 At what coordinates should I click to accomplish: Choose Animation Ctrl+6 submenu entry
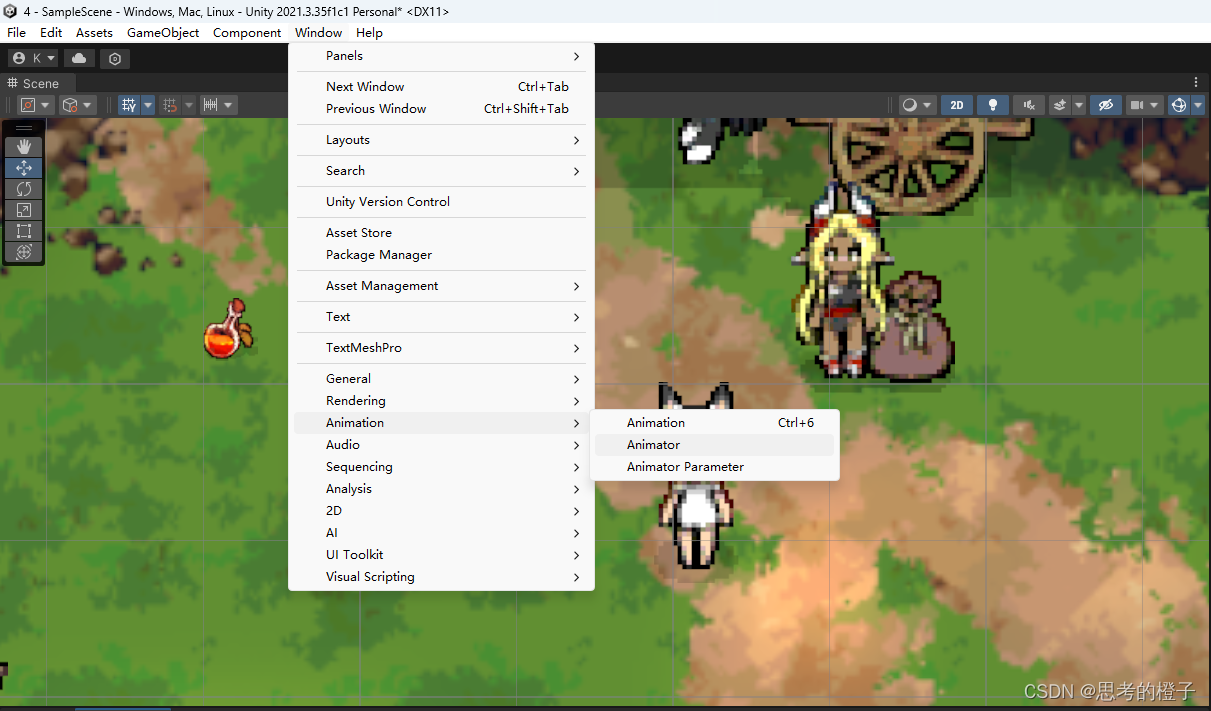714,423
